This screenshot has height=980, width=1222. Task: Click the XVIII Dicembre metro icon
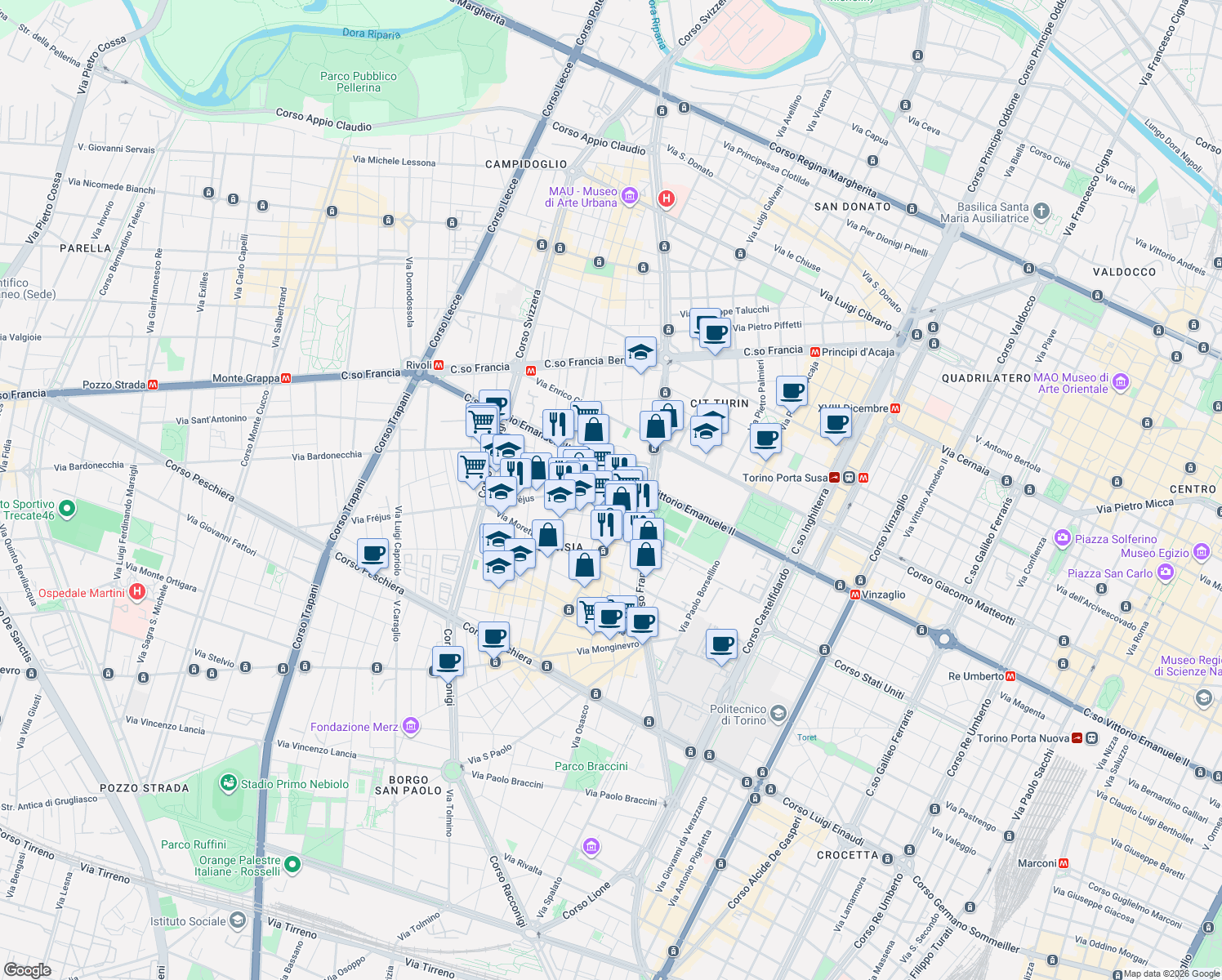(895, 408)
